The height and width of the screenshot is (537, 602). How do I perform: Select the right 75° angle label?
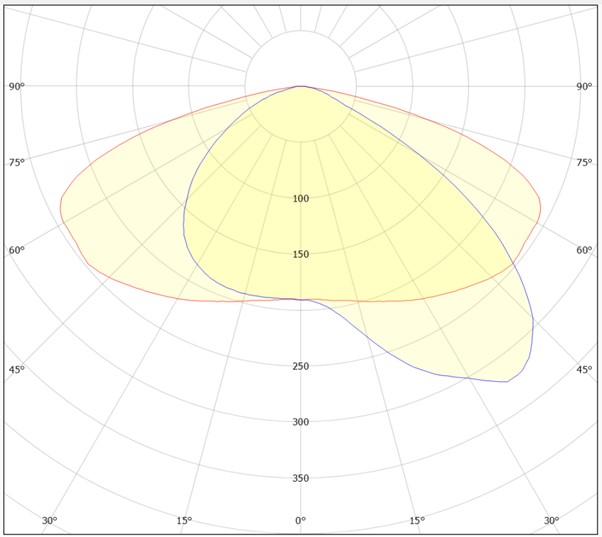pyautogui.click(x=584, y=162)
